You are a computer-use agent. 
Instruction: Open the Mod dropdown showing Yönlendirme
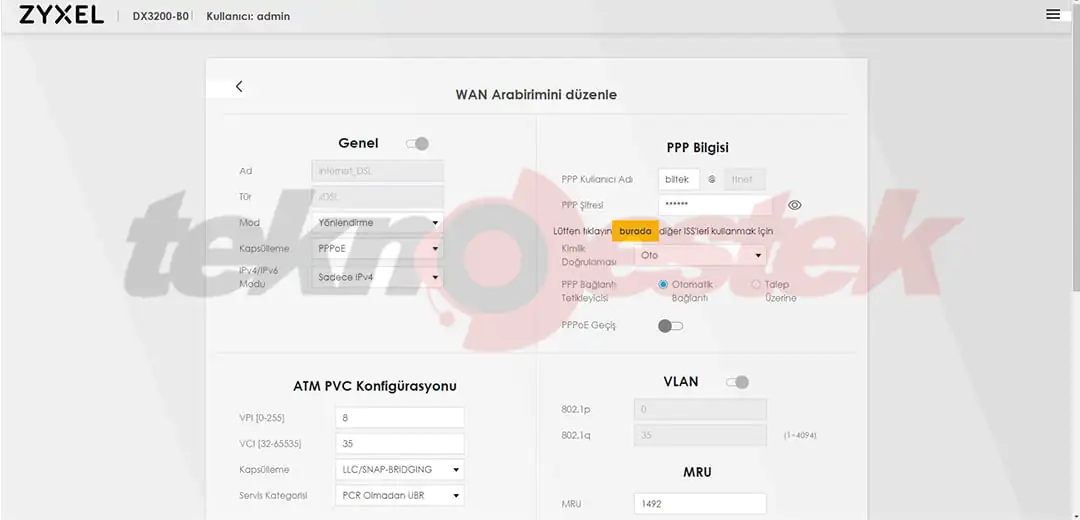[x=377, y=223]
